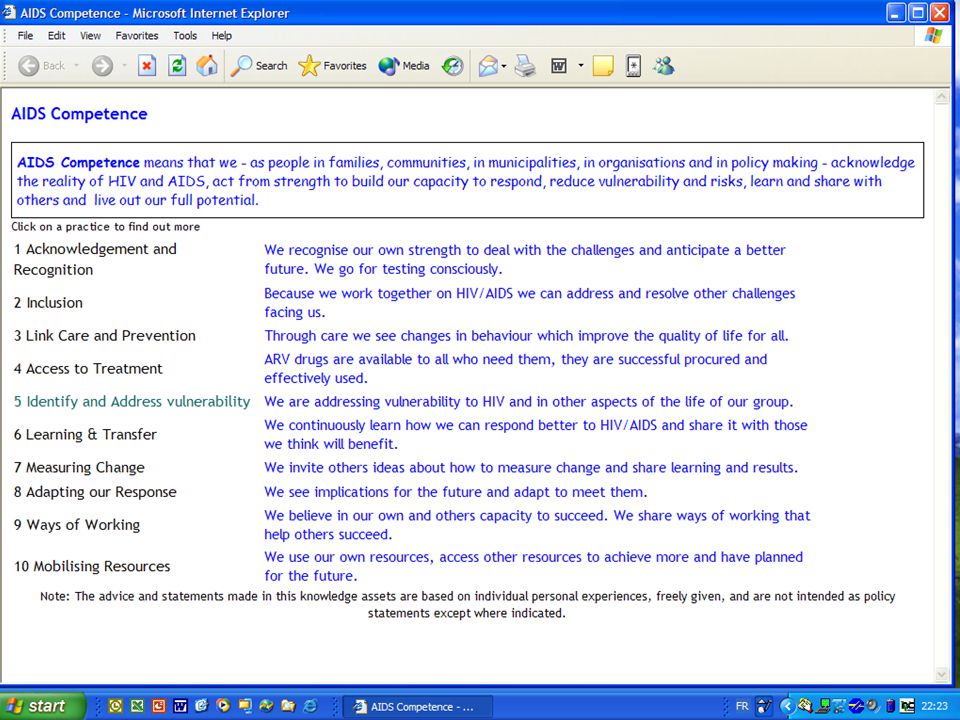
Task: Open practice 3 Link Care and Prevention
Action: (x=105, y=336)
